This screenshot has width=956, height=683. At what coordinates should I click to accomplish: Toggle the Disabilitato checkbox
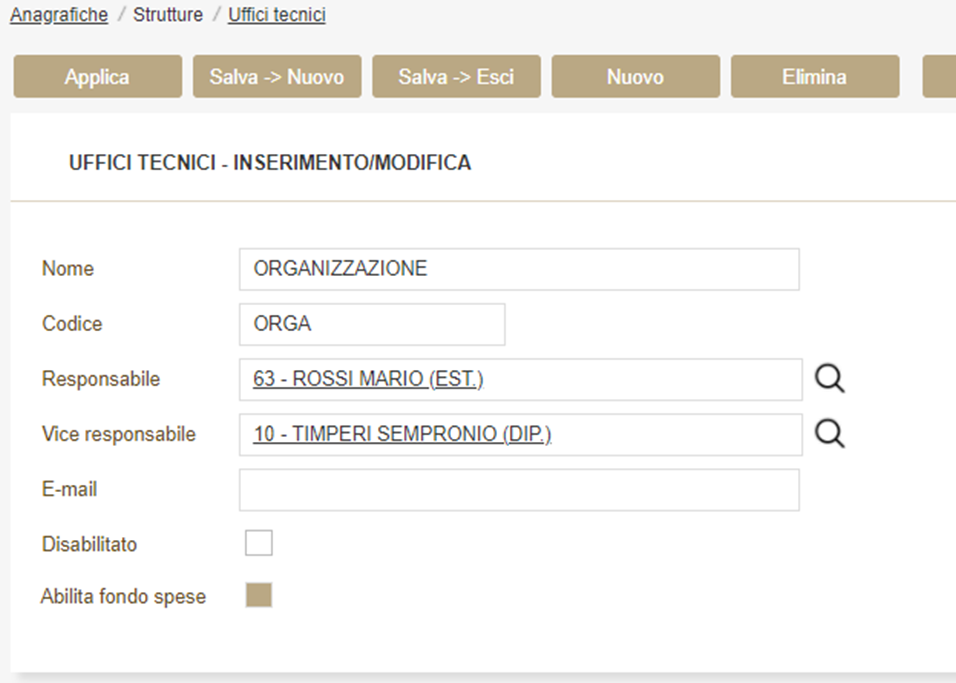click(x=259, y=543)
